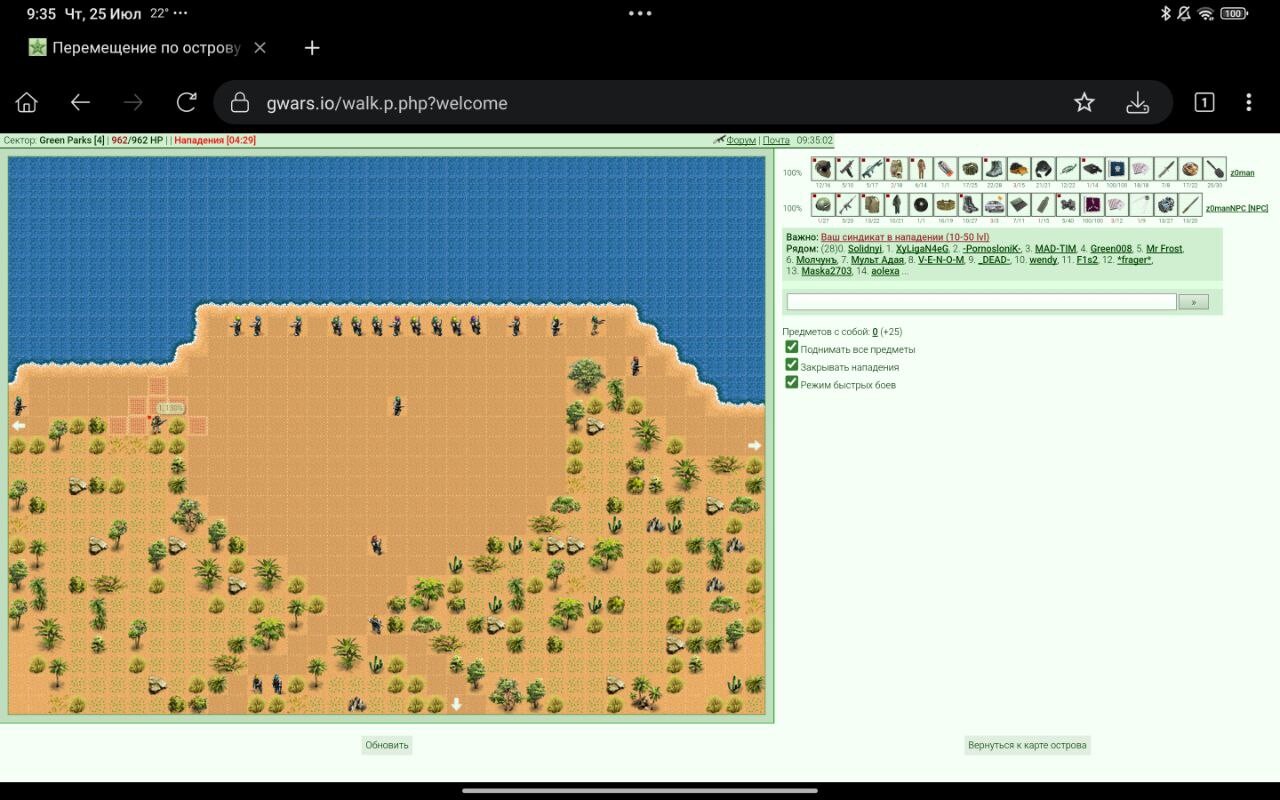Open the three-dot overflow at screen top
Viewport: 1280px width, 800px height.
(640, 14)
